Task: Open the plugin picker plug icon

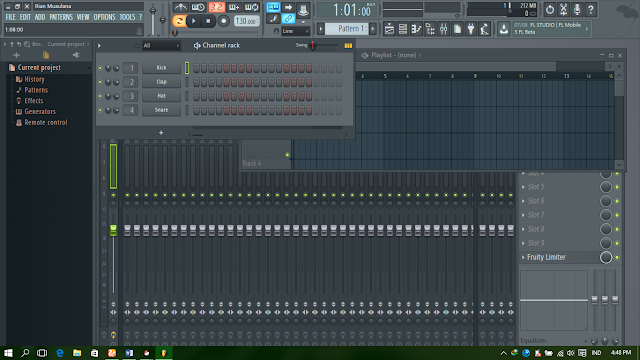Action: pos(471,29)
